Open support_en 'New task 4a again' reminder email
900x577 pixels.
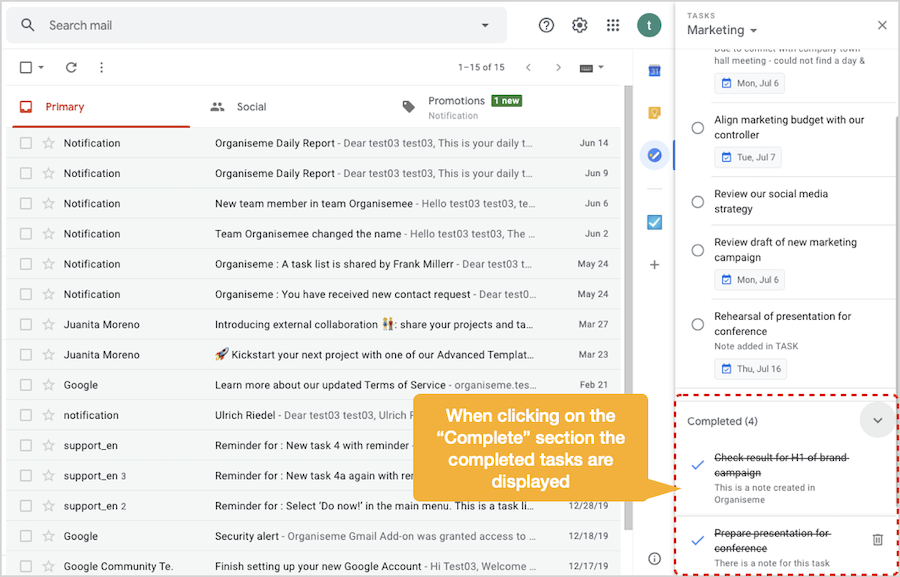pyautogui.click(x=314, y=475)
